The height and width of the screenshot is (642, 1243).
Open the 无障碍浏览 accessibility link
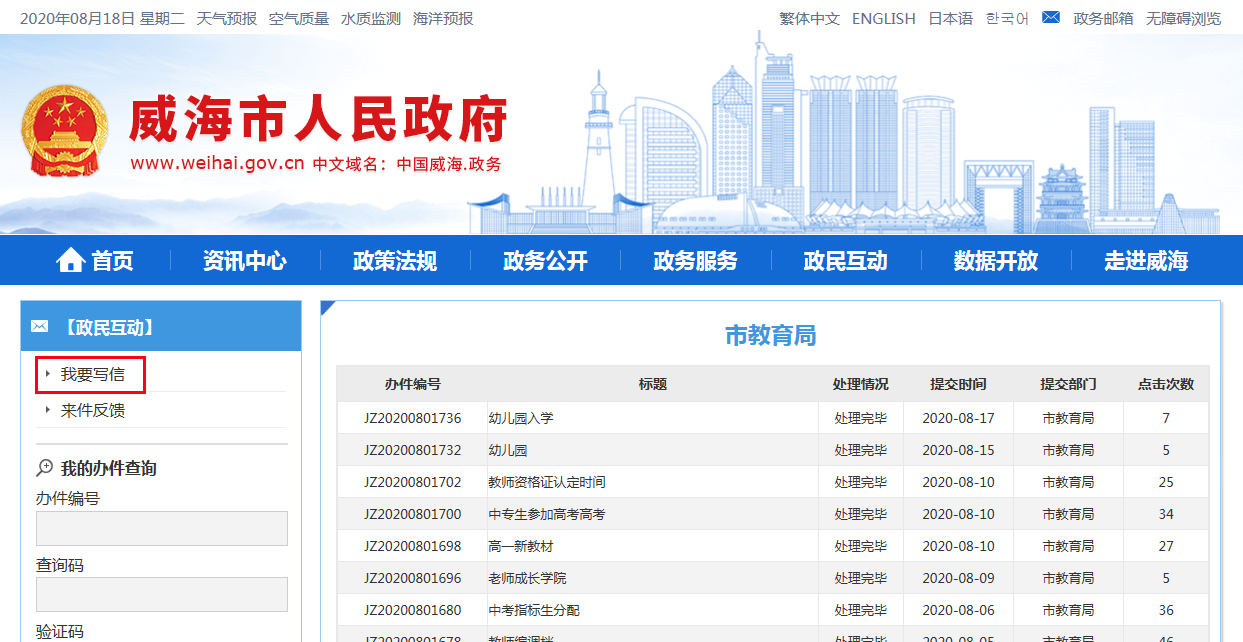click(x=1183, y=18)
